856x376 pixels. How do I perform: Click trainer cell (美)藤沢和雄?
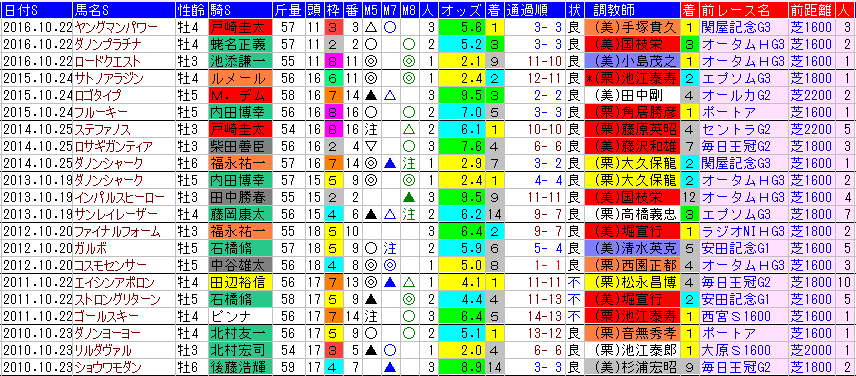(x=632, y=146)
